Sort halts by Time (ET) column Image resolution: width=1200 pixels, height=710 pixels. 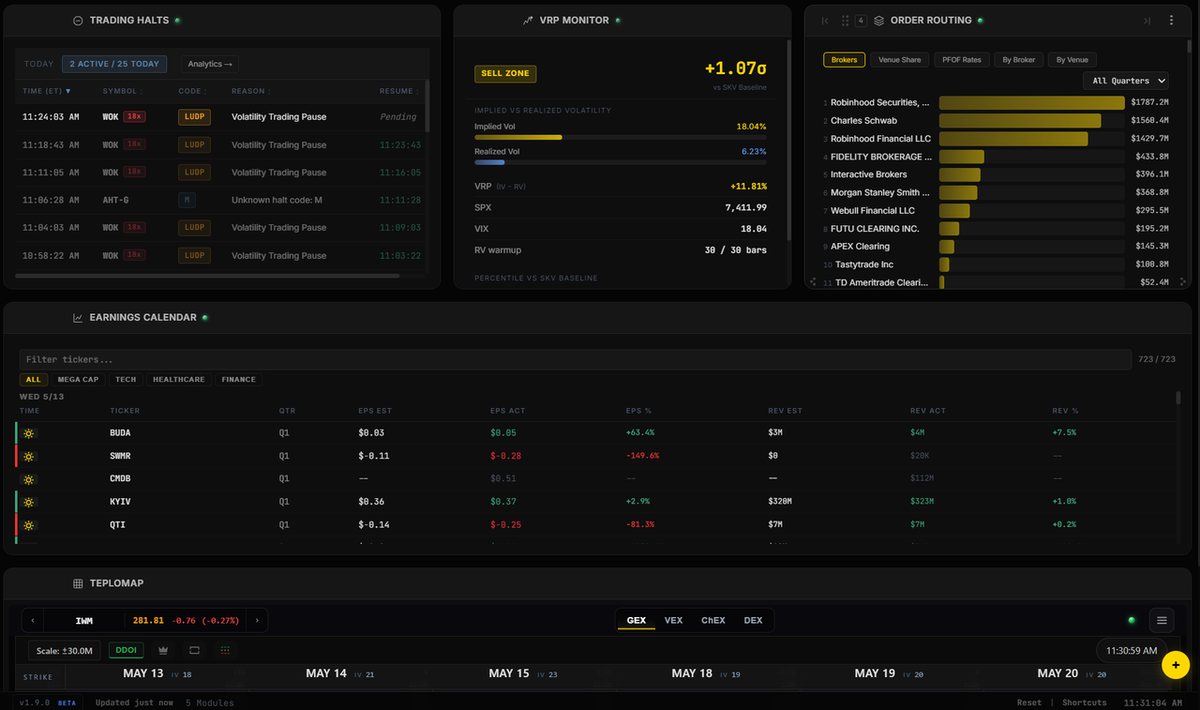pos(46,91)
